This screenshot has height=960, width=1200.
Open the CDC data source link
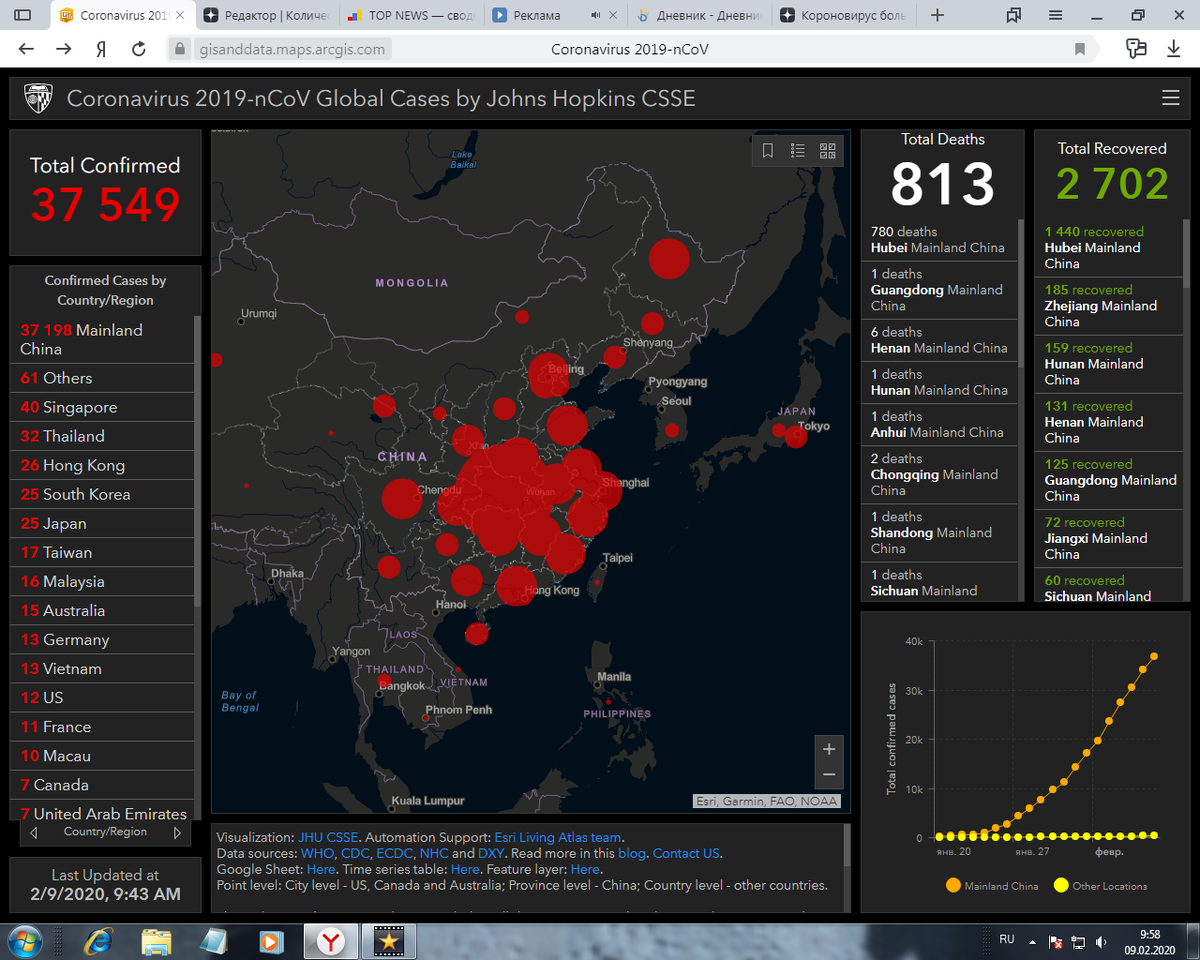click(x=355, y=854)
